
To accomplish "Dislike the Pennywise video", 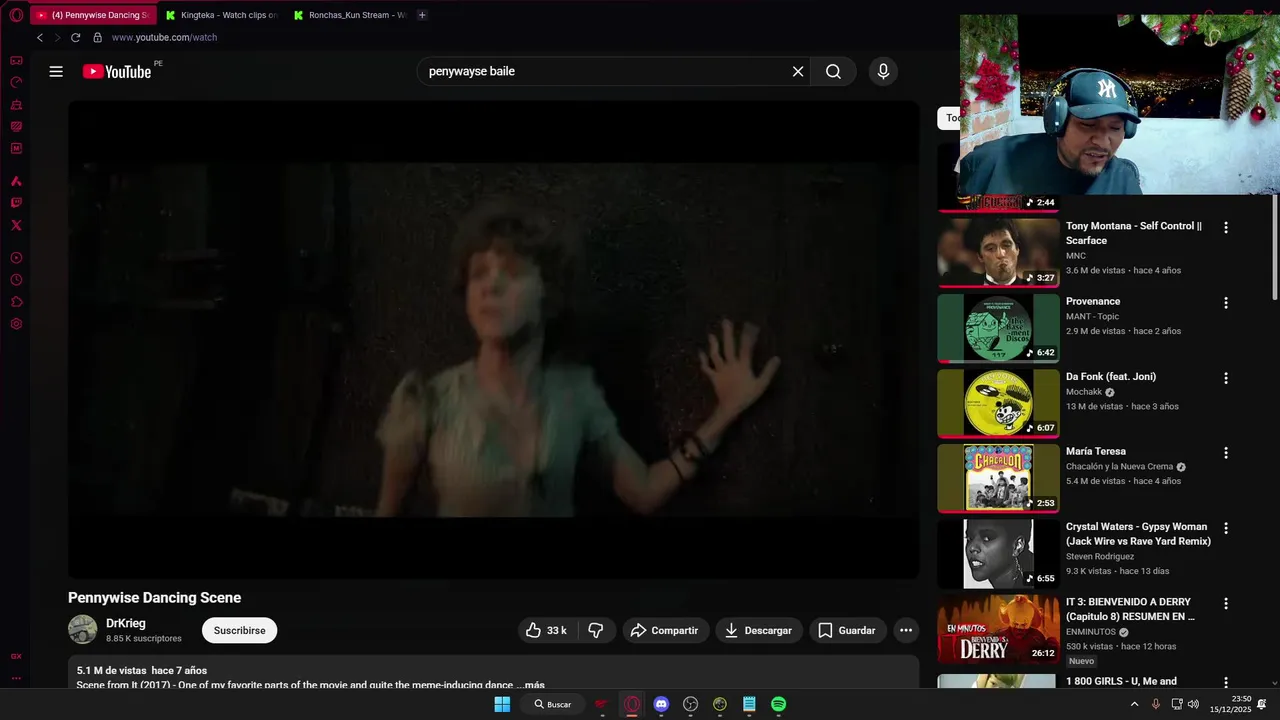I will tap(596, 630).
